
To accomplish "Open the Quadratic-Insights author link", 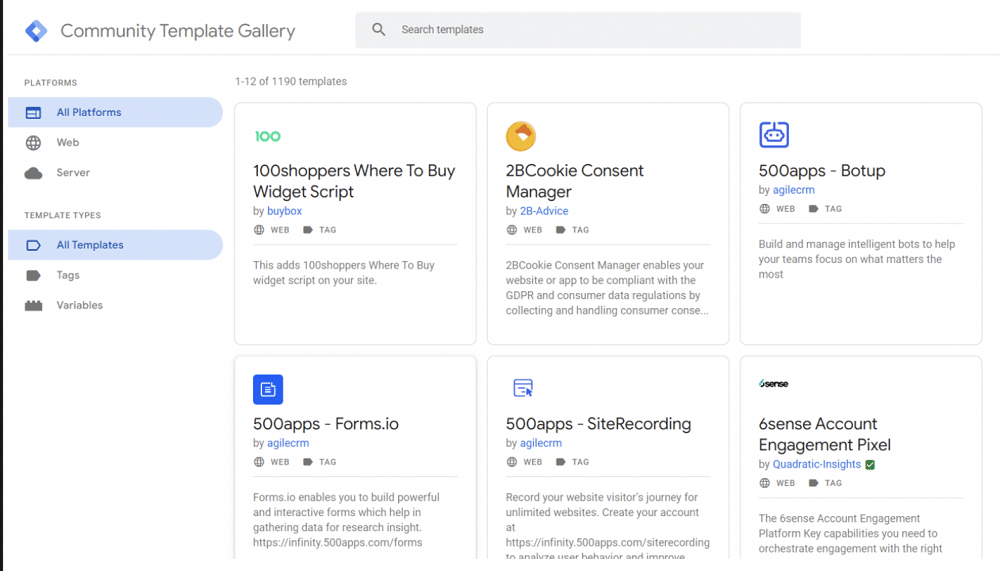I will tap(817, 464).
